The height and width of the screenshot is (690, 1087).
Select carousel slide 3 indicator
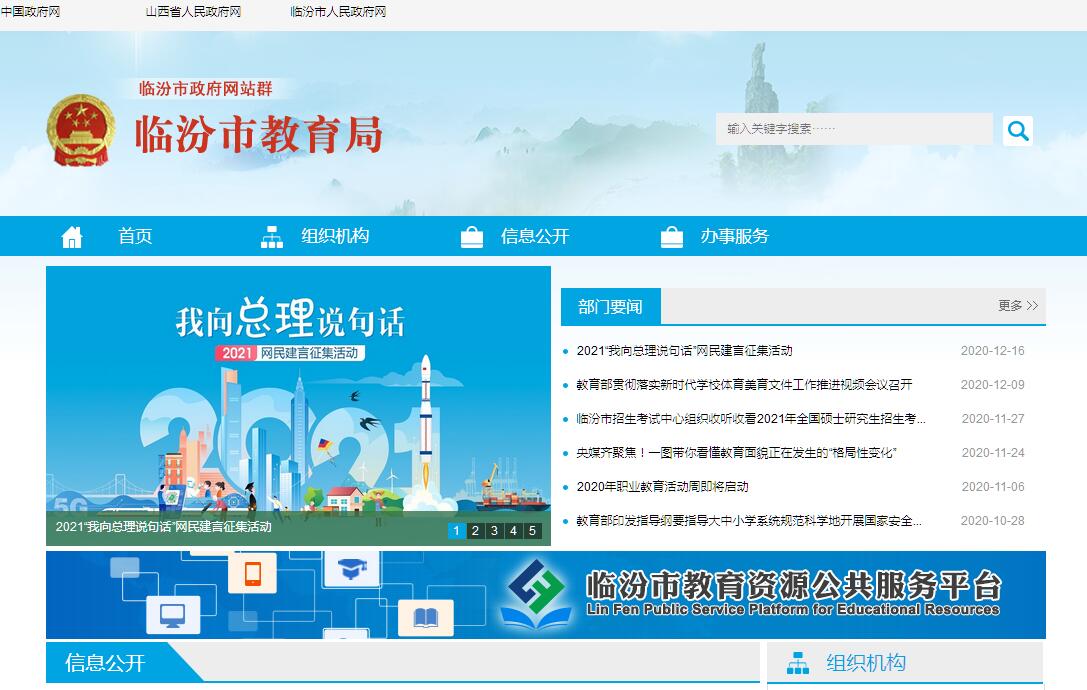click(494, 531)
